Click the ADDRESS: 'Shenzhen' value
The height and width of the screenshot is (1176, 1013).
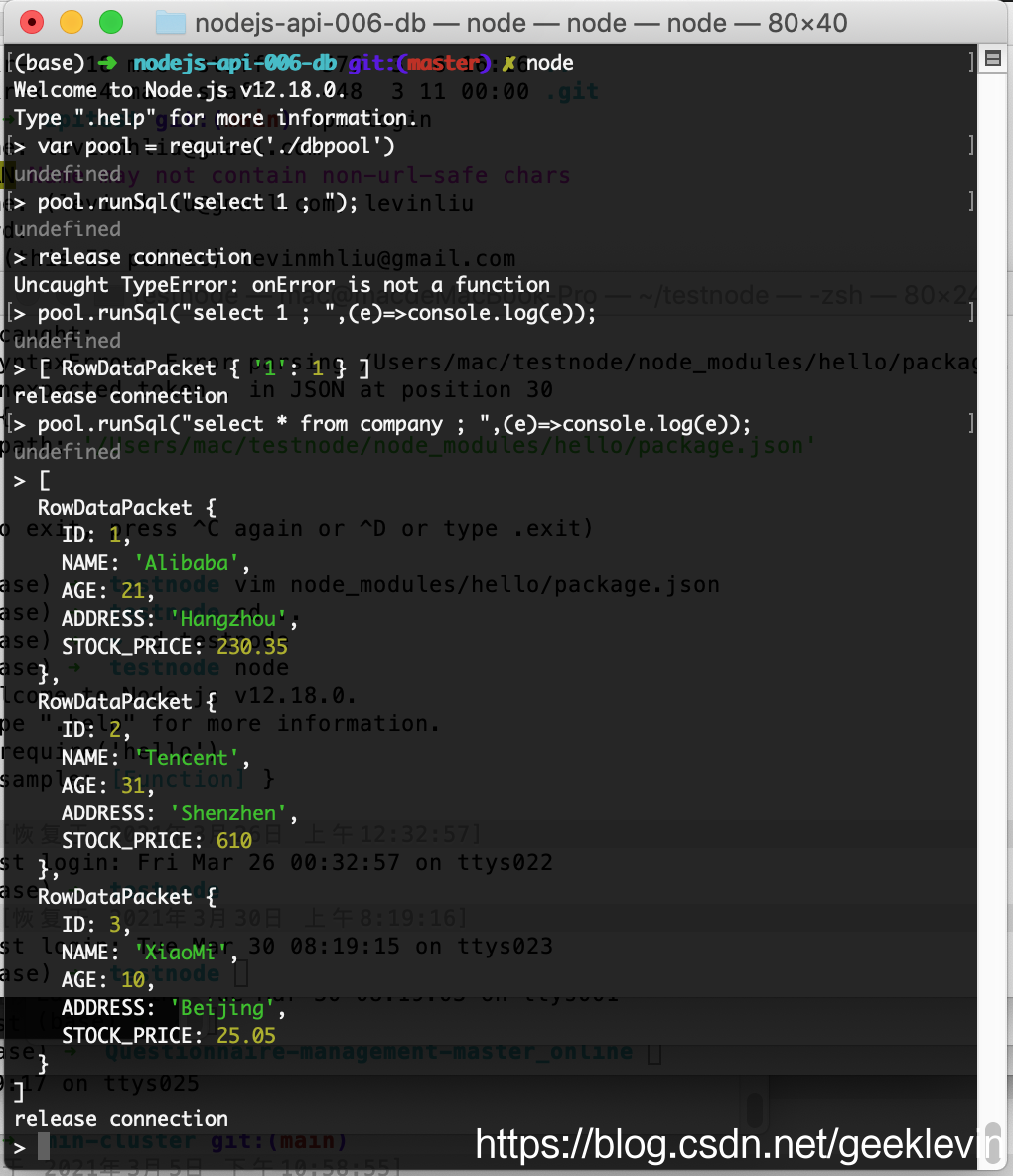point(228,813)
